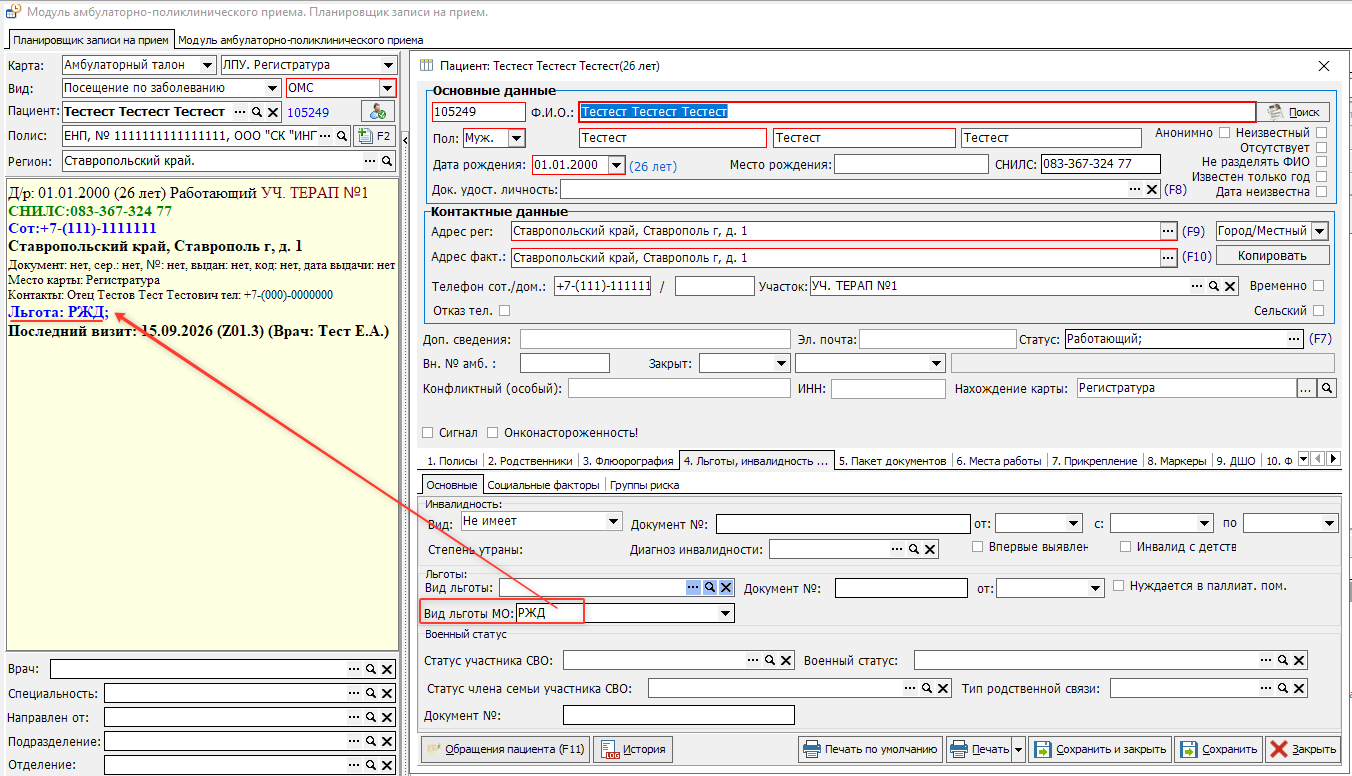
Task: Click the Копировать address button
Action: coord(1272,256)
